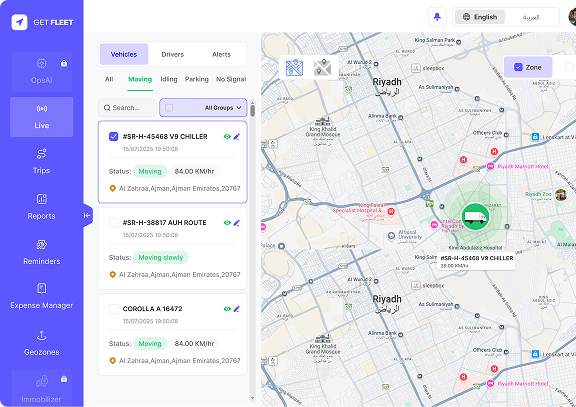Edit the #SR-H-38817 AUH ROUTE vehicle
Image resolution: width=576 pixels, height=407 pixels.
click(237, 223)
